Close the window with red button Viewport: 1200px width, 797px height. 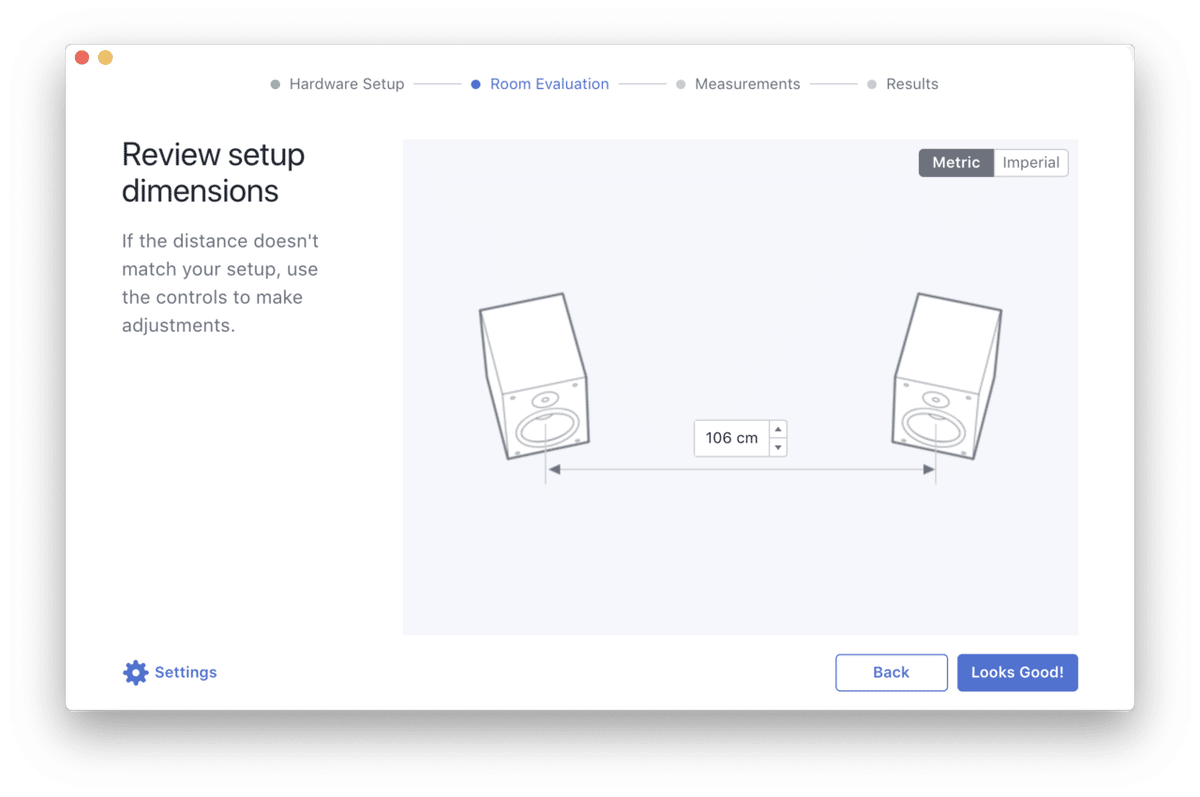coord(82,58)
